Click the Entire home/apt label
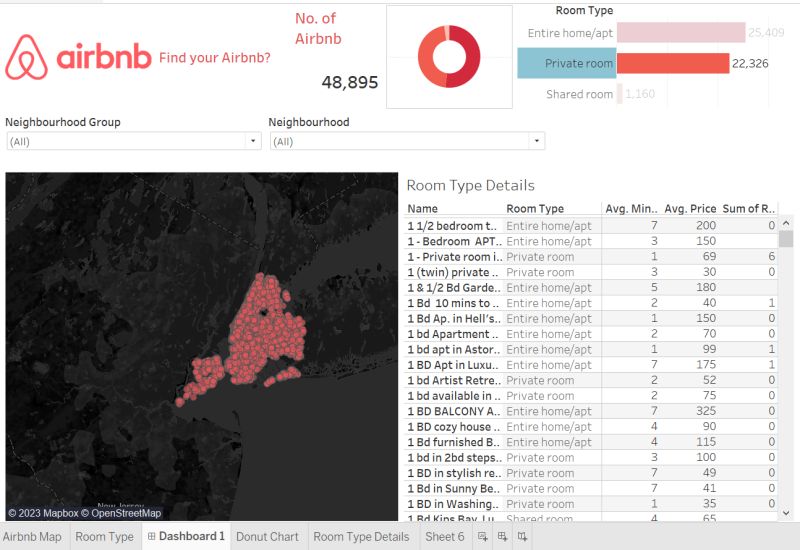 pos(570,33)
